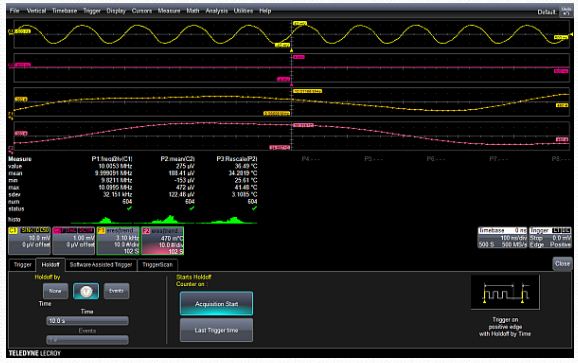The width and height of the screenshot is (578, 363).
Task: Click the holdoff trigger diagram thumbnail
Action: click(505, 292)
